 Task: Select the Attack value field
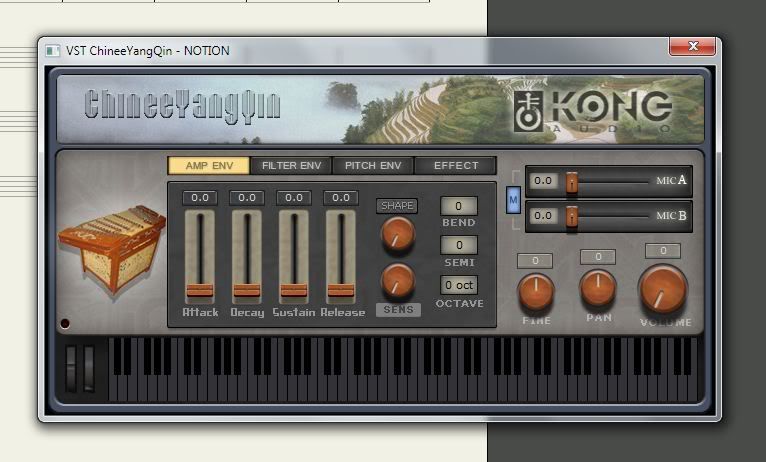[x=200, y=198]
